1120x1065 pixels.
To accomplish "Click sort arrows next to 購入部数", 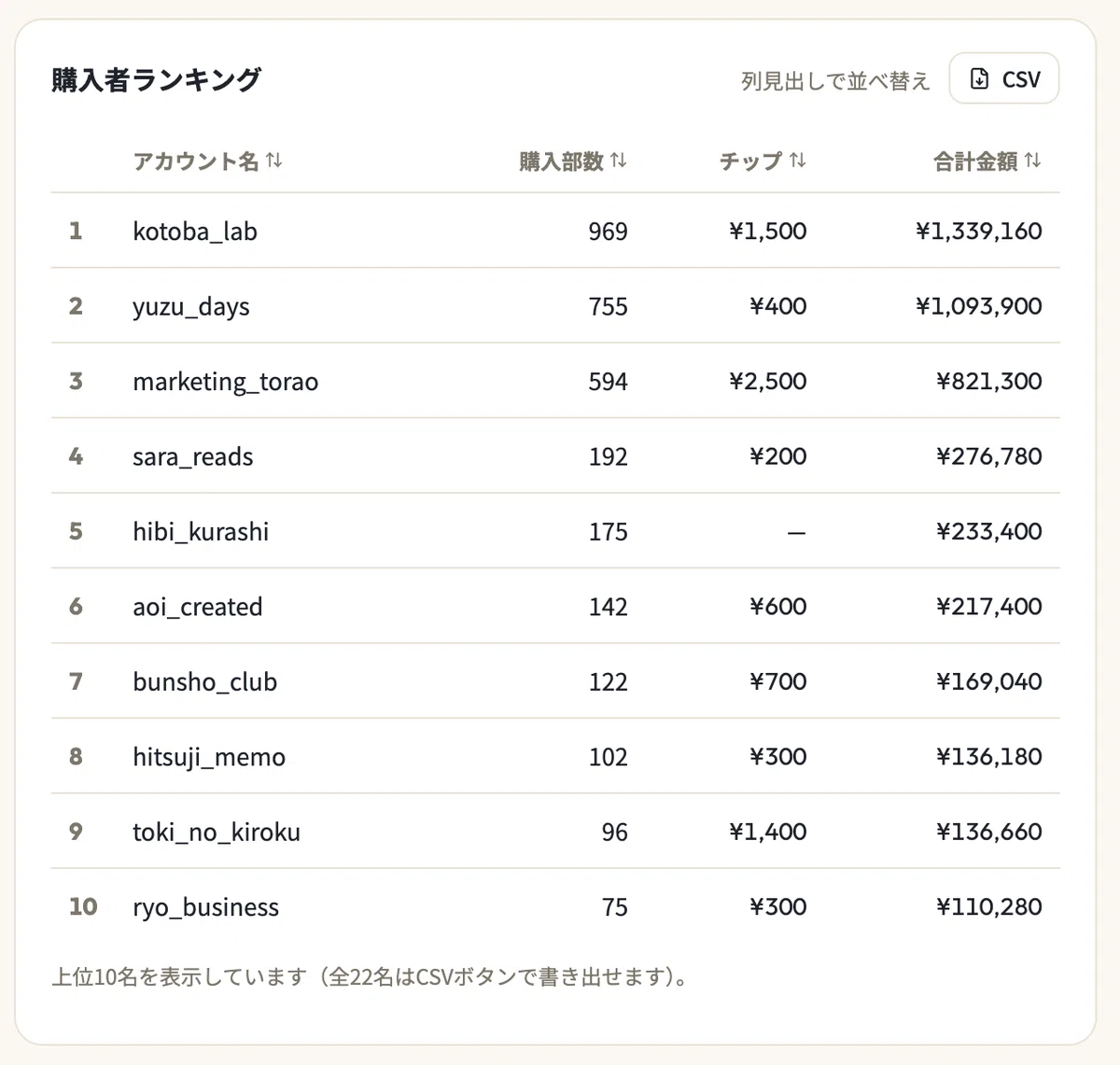I will pos(618,161).
